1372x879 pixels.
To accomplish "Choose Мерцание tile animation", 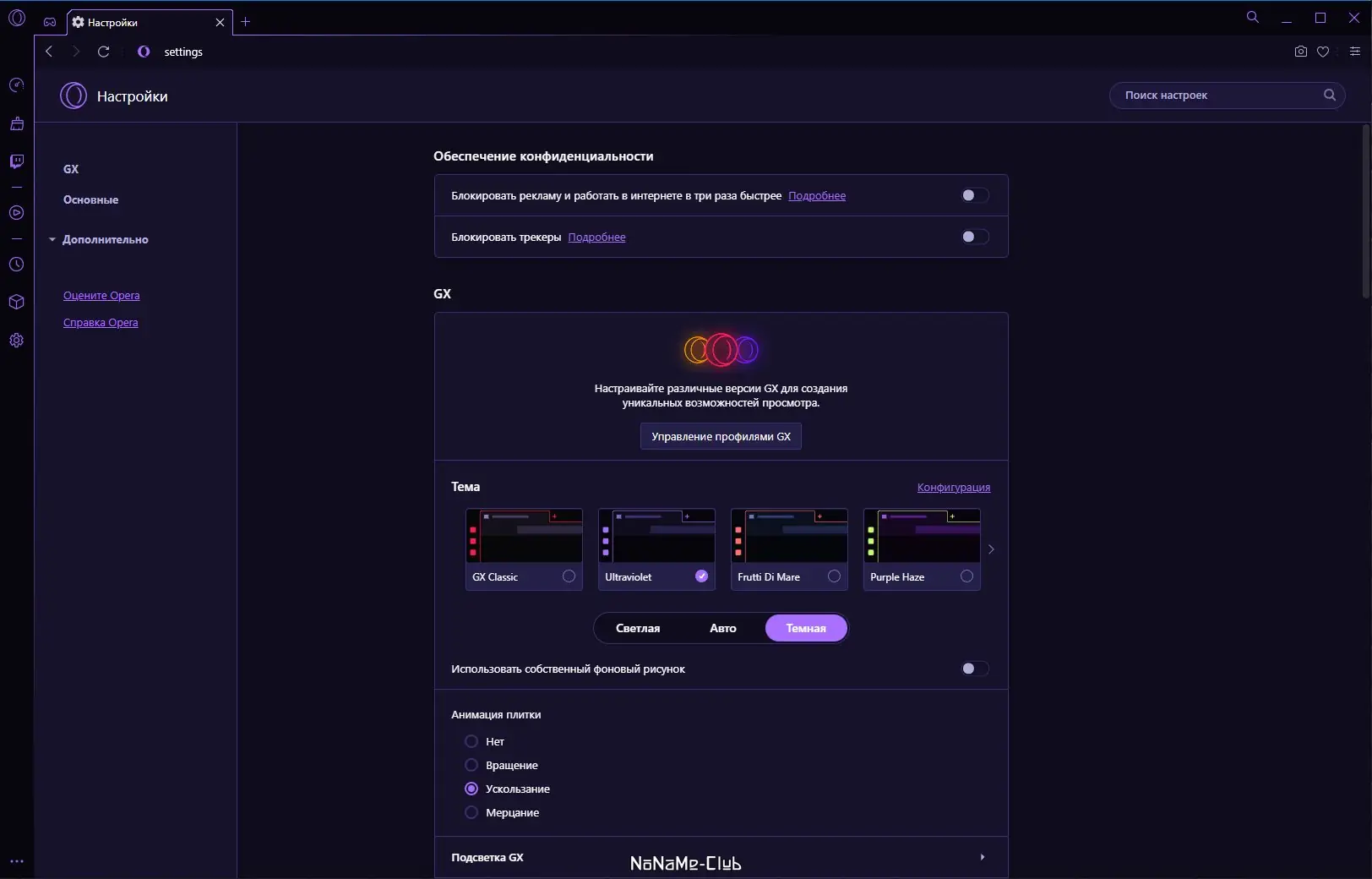I will click(471, 812).
